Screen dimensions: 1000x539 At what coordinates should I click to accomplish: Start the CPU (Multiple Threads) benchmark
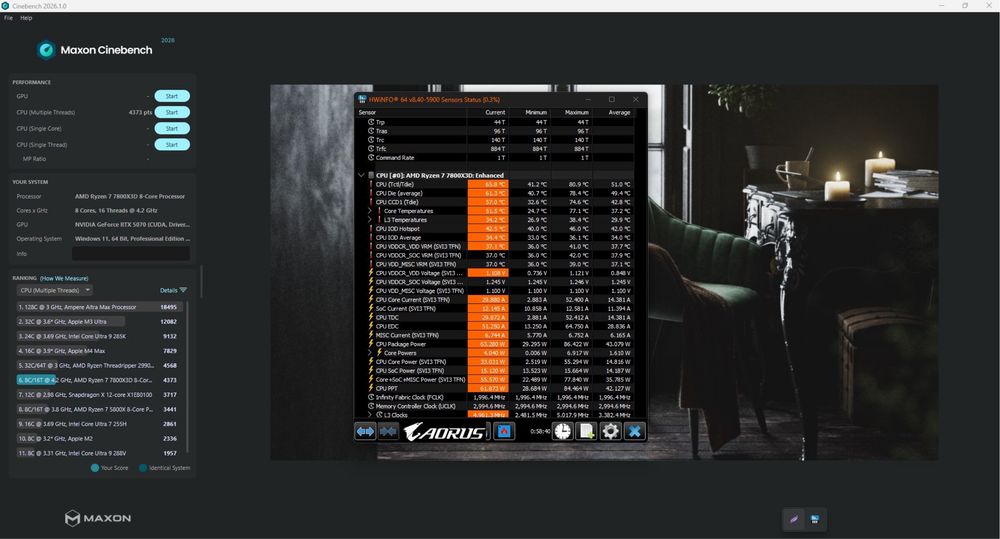click(172, 112)
